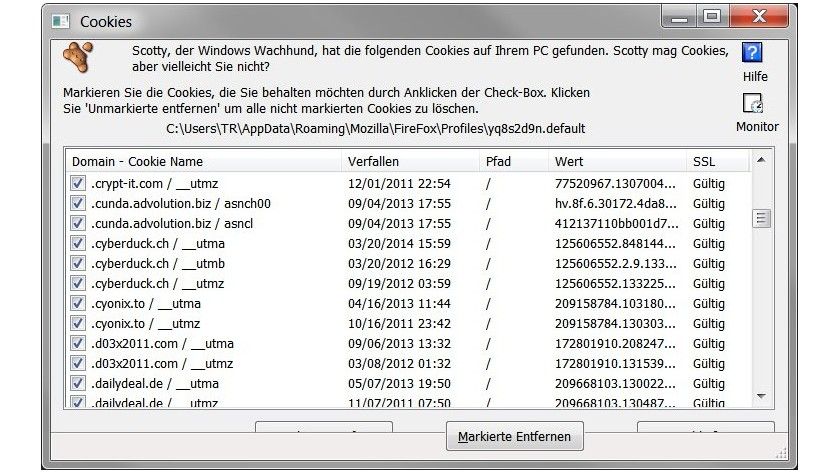The image size is (840, 473).
Task: Uncheck .cyberduck.ch __utmb cookie checkbox
Action: (x=78, y=263)
